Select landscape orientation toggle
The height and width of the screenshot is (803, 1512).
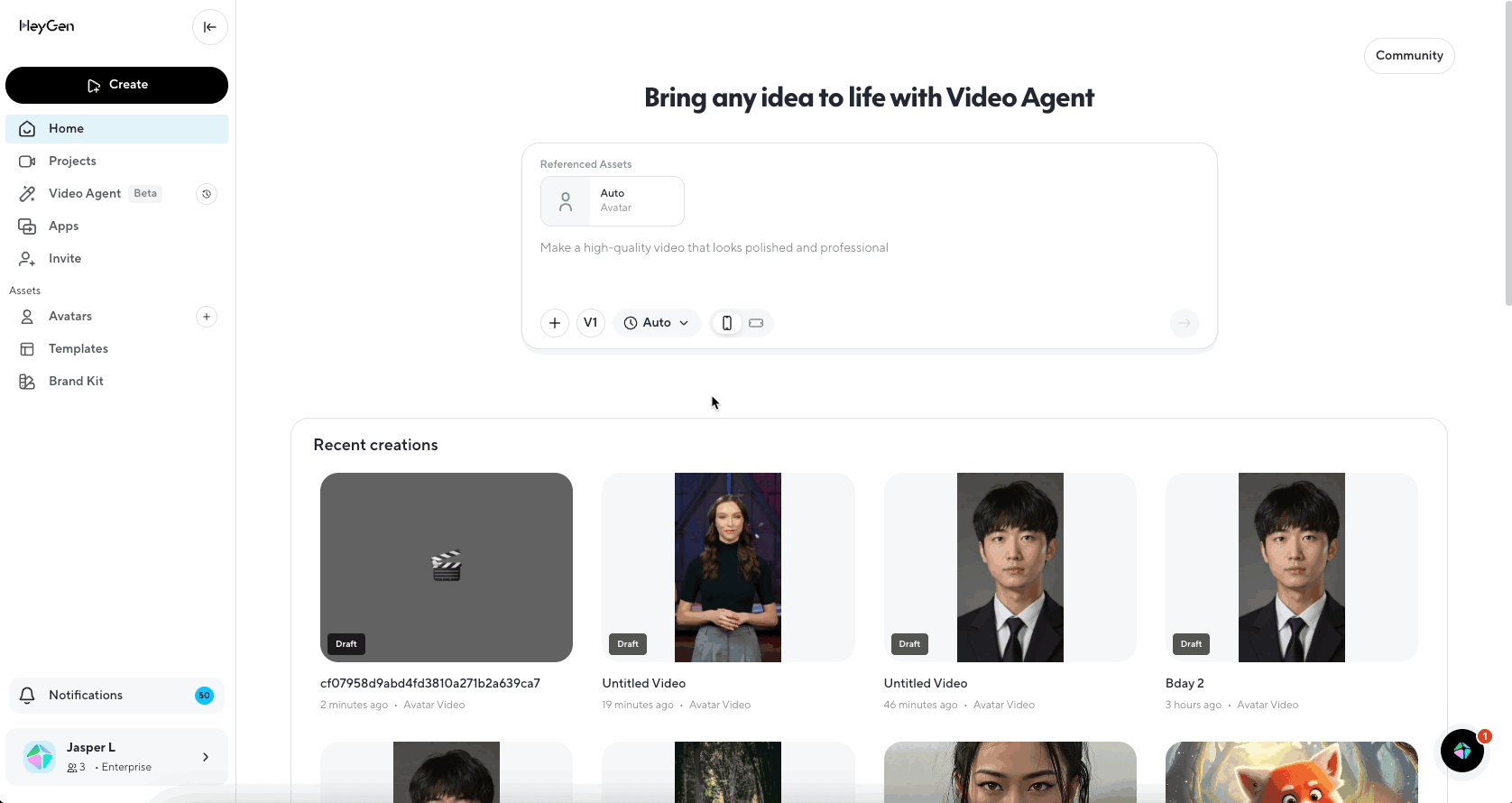(x=756, y=323)
